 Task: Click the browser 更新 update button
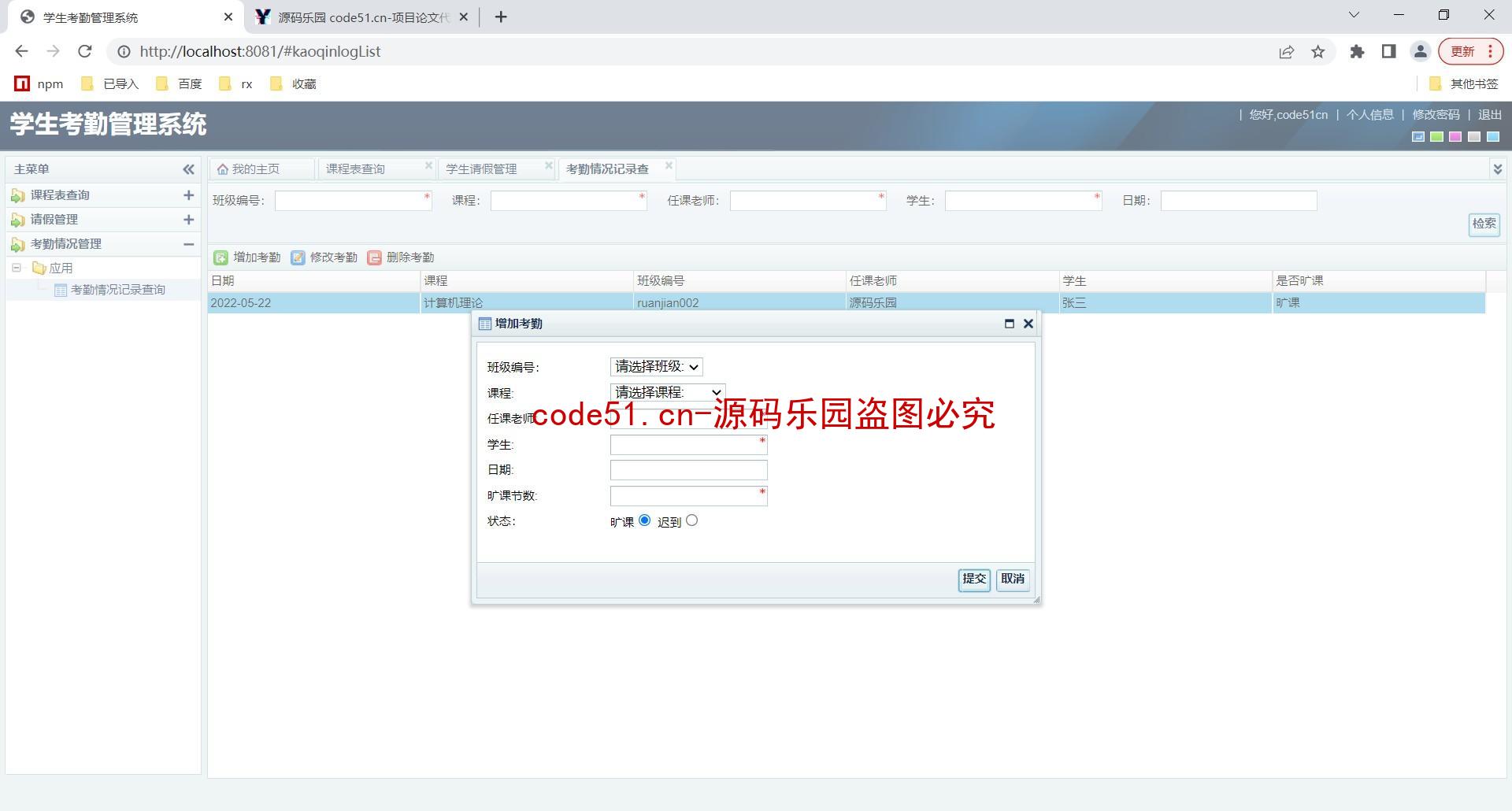coord(1471,52)
